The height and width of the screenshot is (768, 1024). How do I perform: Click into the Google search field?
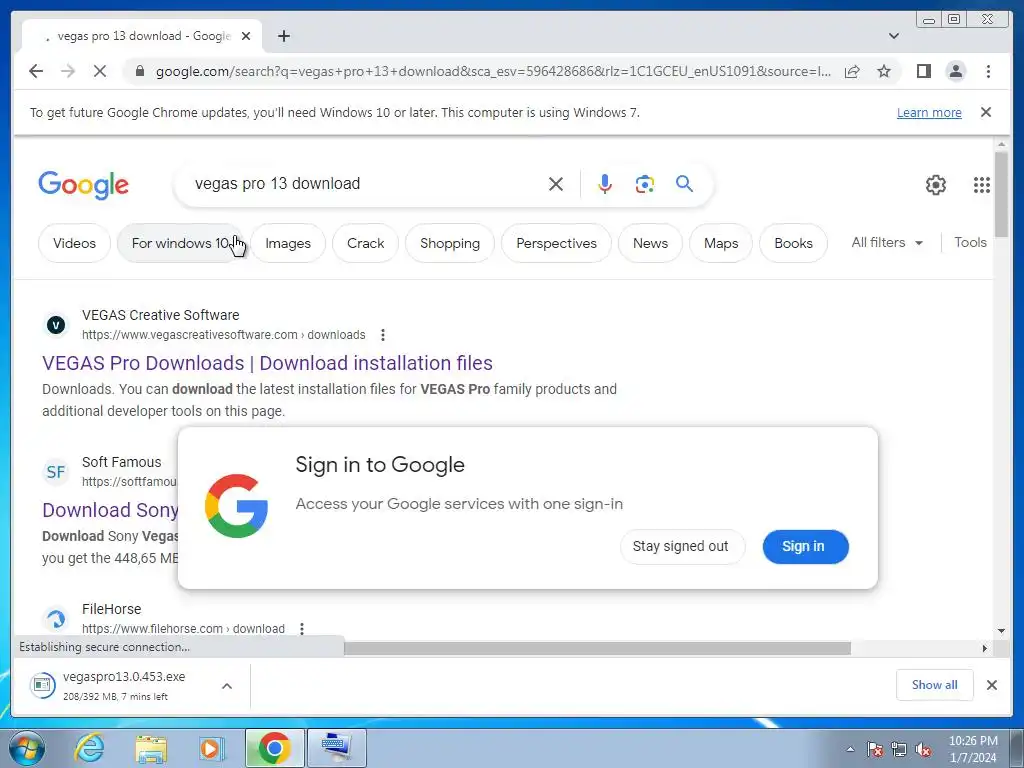click(366, 184)
